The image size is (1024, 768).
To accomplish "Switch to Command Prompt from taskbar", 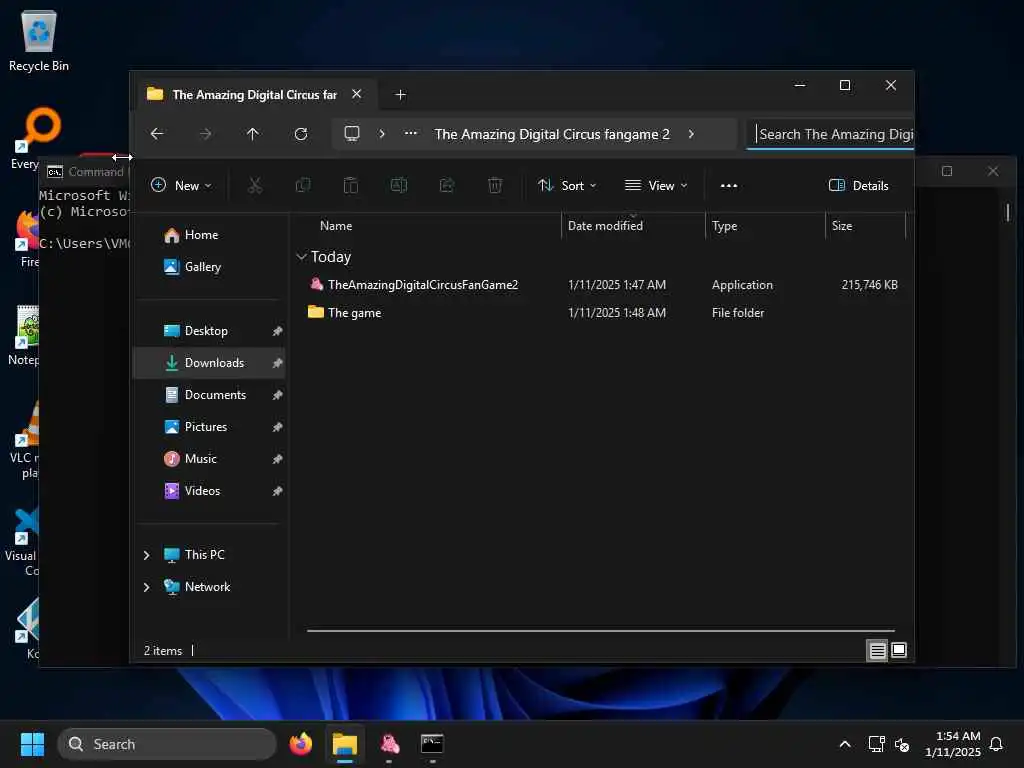I will [x=432, y=744].
